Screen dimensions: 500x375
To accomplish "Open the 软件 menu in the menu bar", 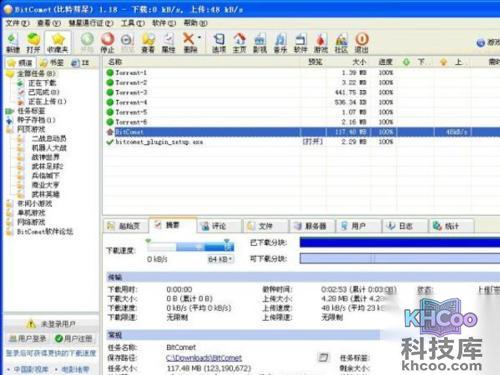I will click(164, 23).
